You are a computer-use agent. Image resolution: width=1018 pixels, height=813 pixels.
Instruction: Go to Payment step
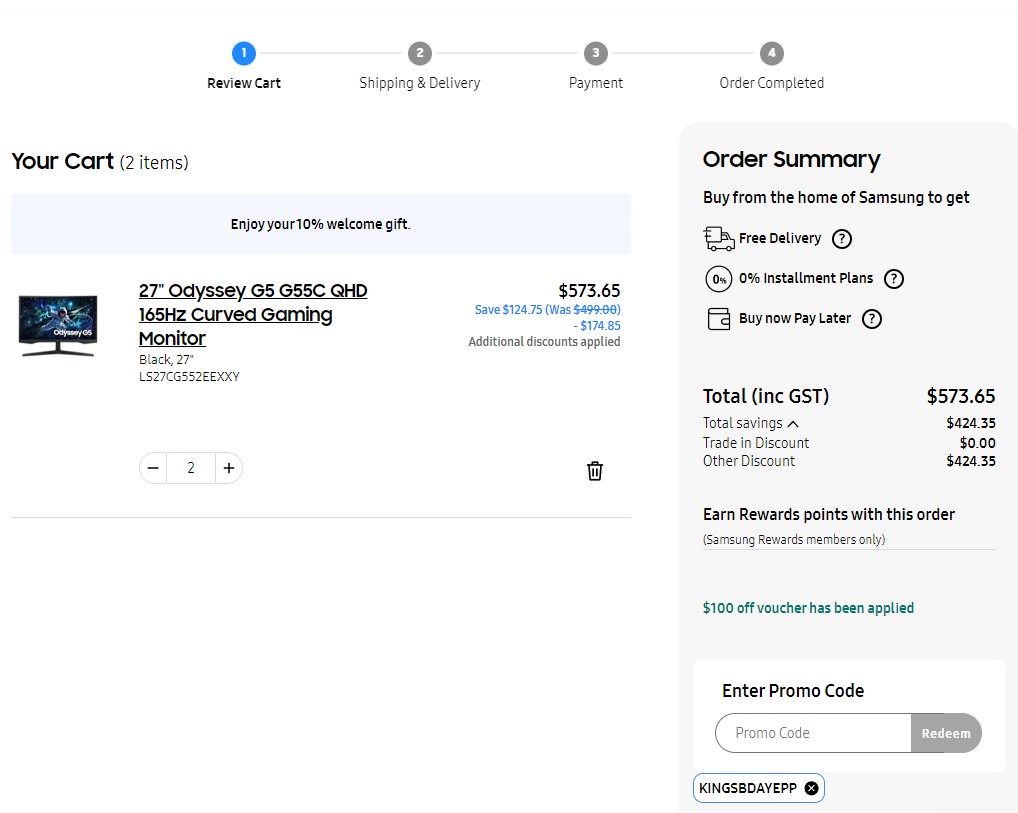point(596,53)
